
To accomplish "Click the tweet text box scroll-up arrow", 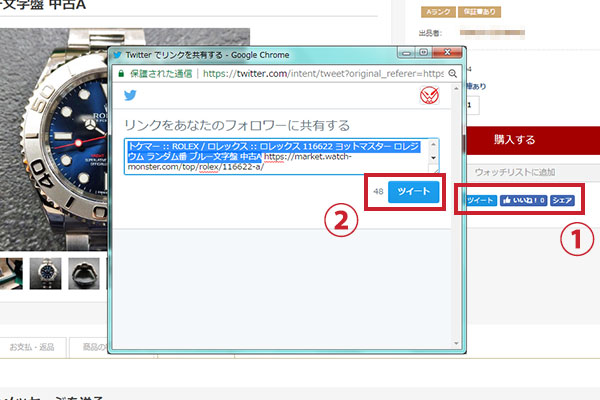I will 433,144.
